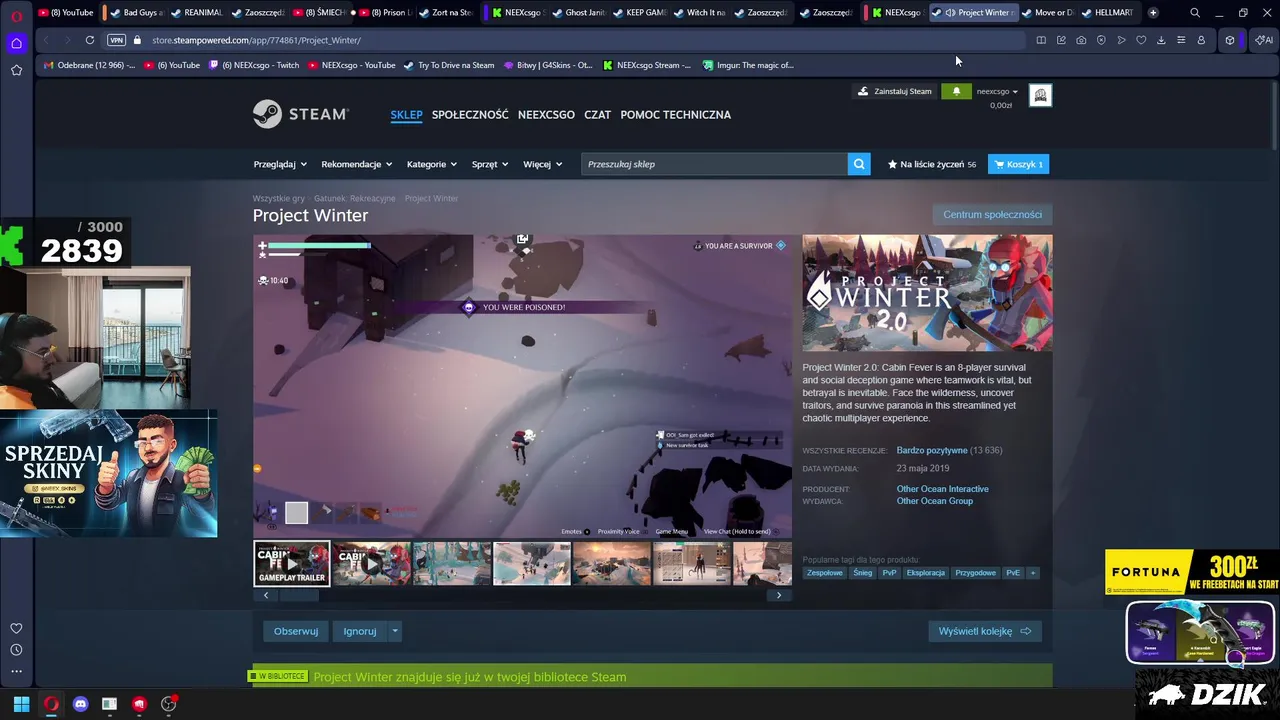Screen dimensions: 1280x720
Task: Open the downloads icon in browser toolbar
Action: click(x=1161, y=40)
